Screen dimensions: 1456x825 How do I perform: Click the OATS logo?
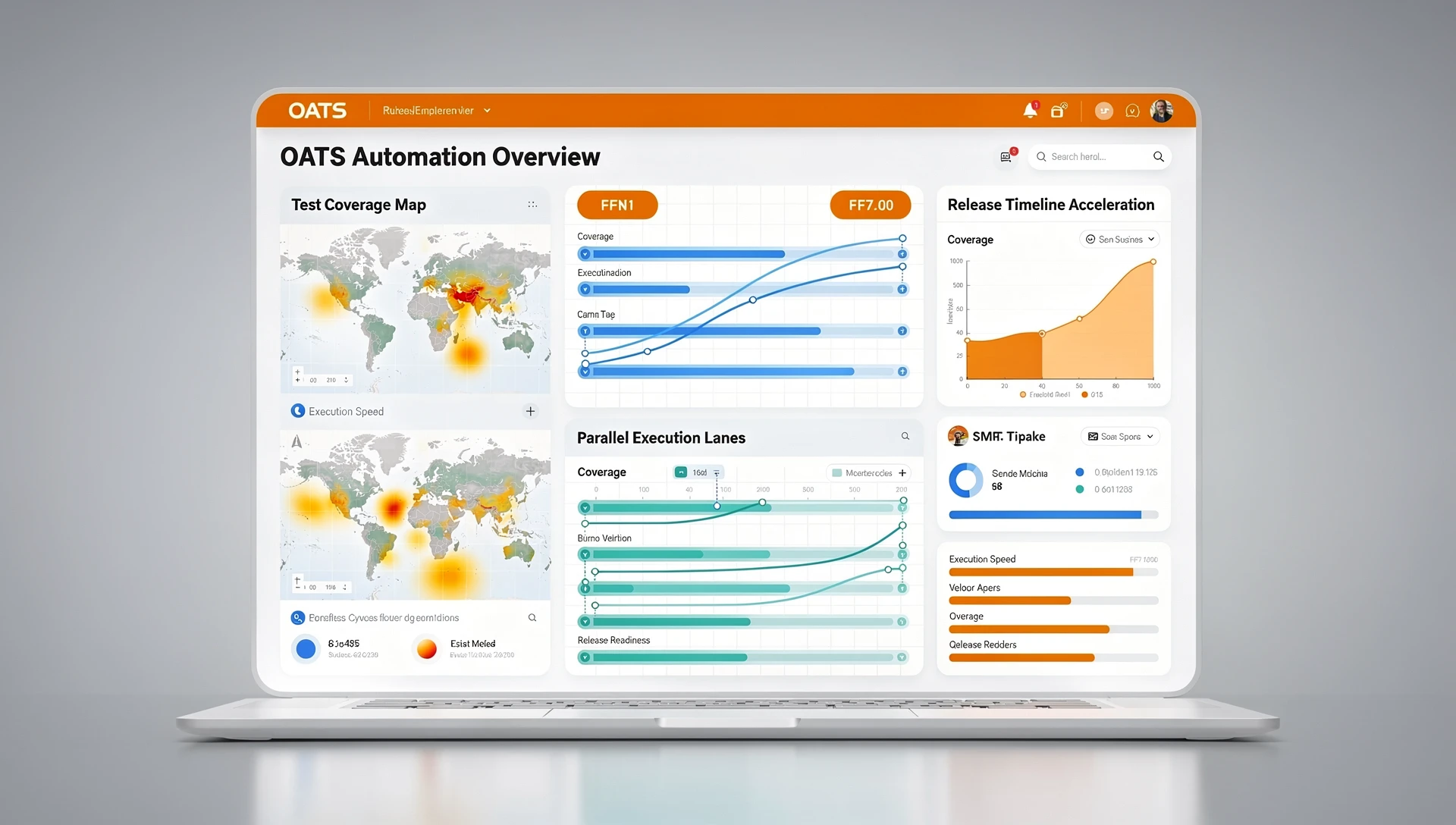tap(317, 111)
